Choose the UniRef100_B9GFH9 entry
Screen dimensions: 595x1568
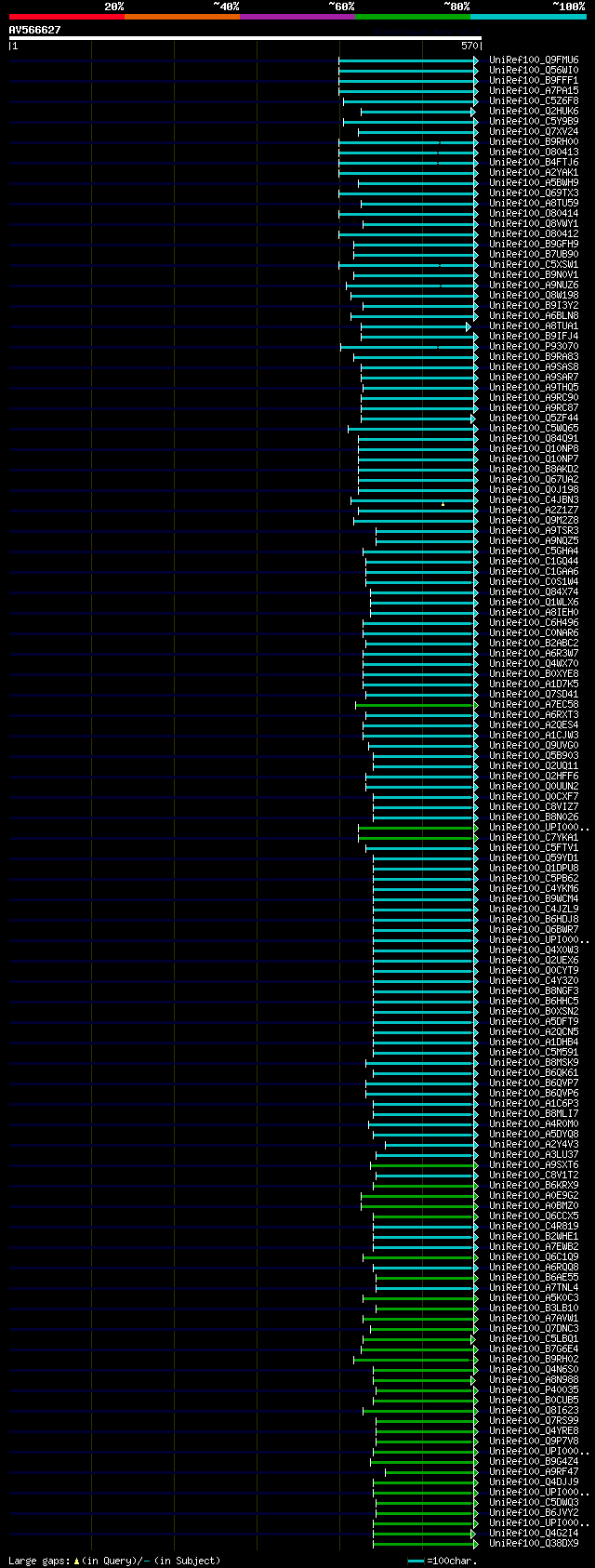click(x=534, y=244)
